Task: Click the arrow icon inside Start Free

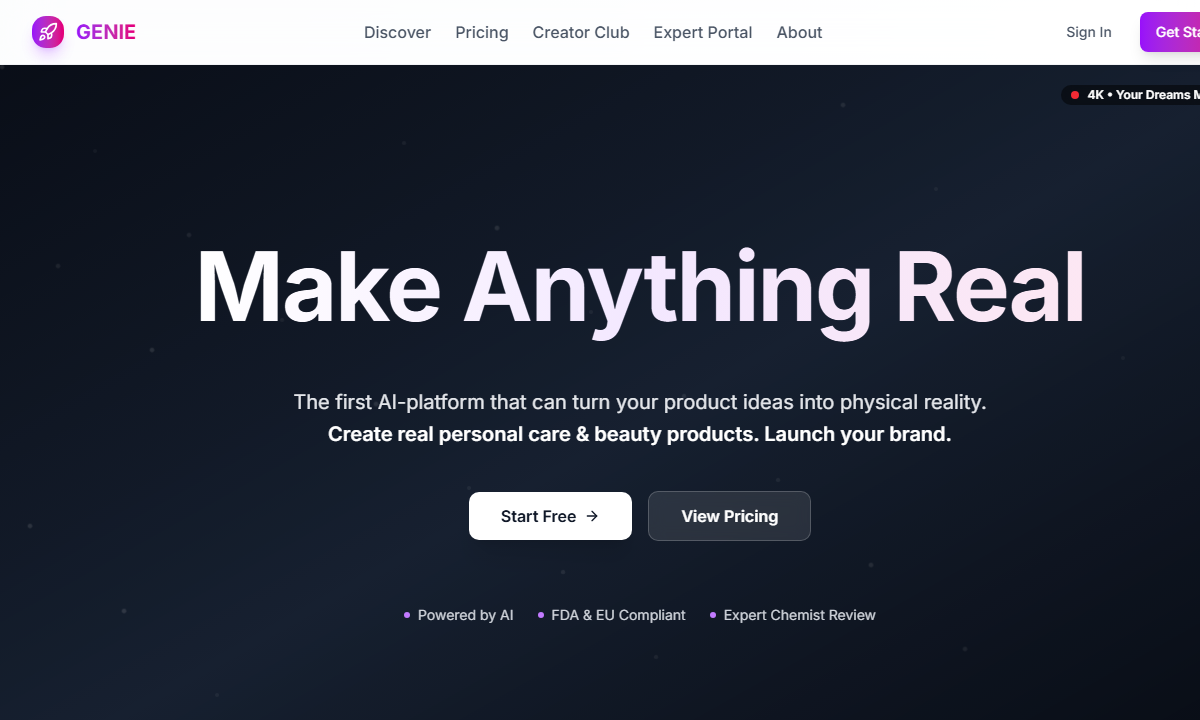Action: click(x=592, y=516)
